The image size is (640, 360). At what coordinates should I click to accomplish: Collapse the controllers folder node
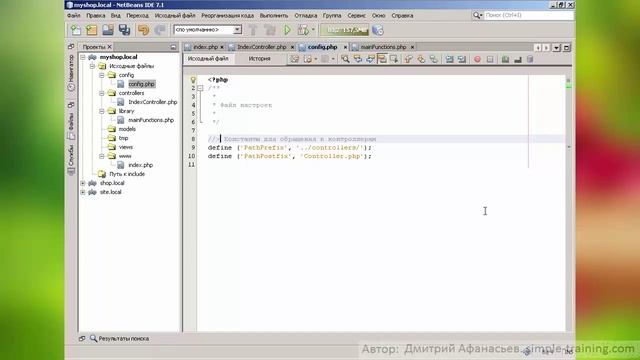pos(102,93)
